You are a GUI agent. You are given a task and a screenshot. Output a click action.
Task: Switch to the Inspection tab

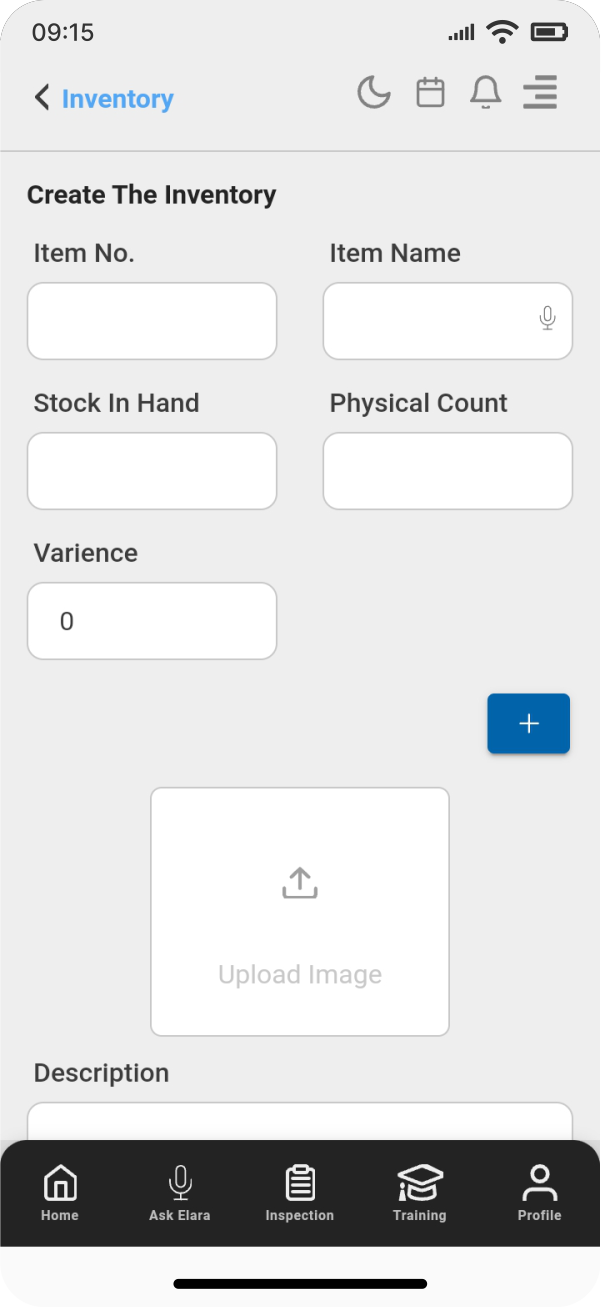point(300,1193)
